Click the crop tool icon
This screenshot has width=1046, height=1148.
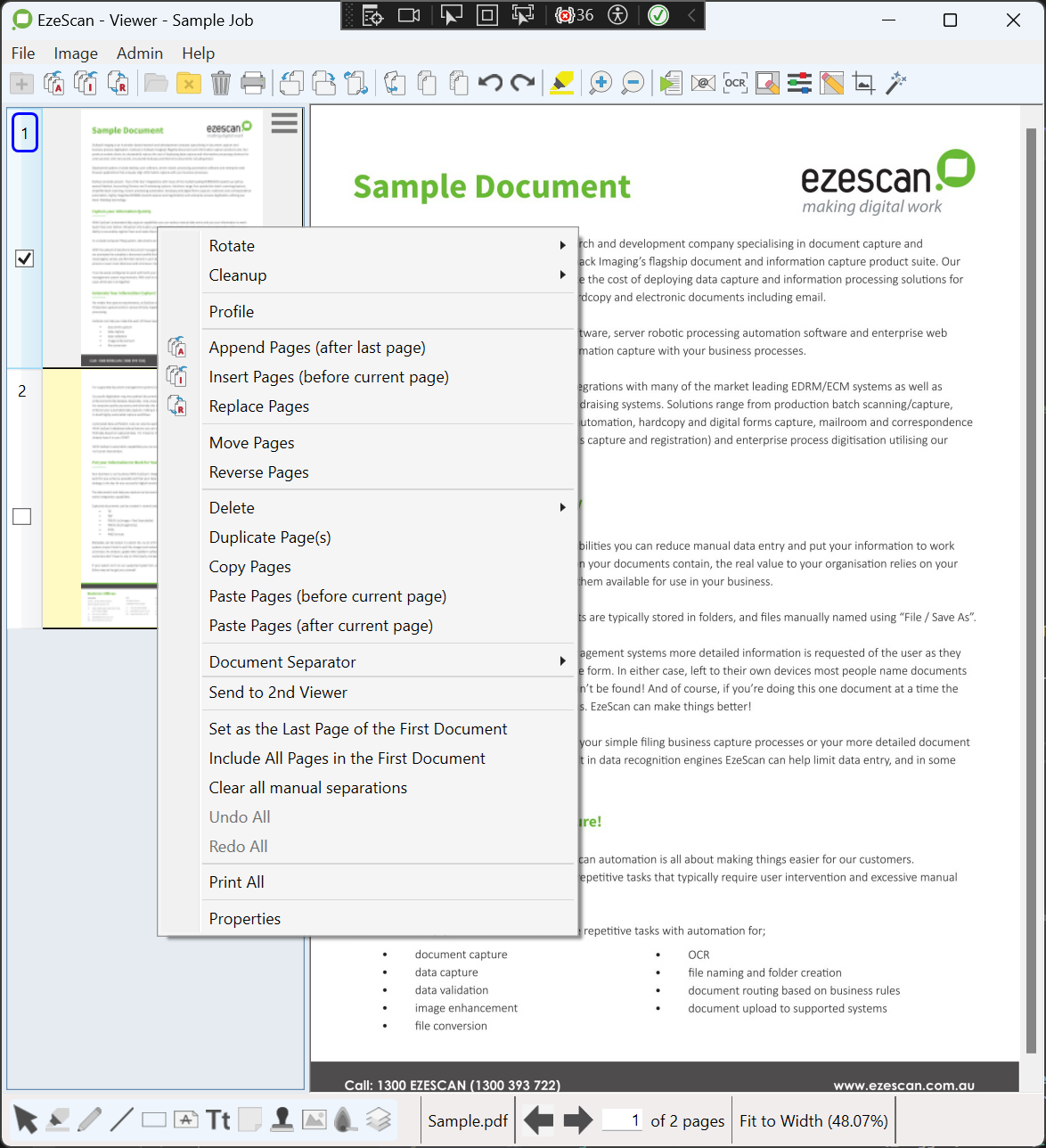pyautogui.click(x=863, y=84)
